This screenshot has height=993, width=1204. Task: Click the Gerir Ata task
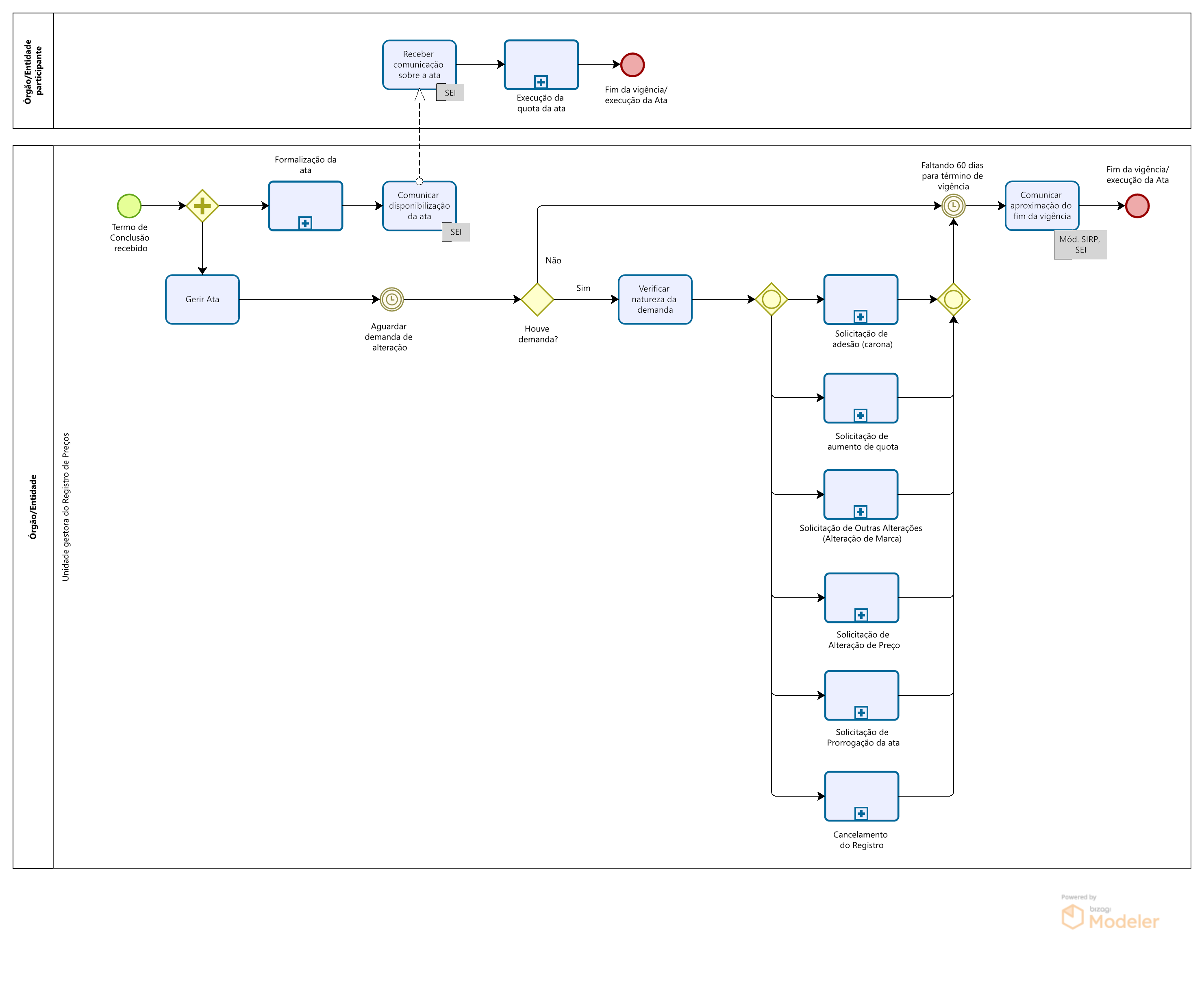click(202, 299)
